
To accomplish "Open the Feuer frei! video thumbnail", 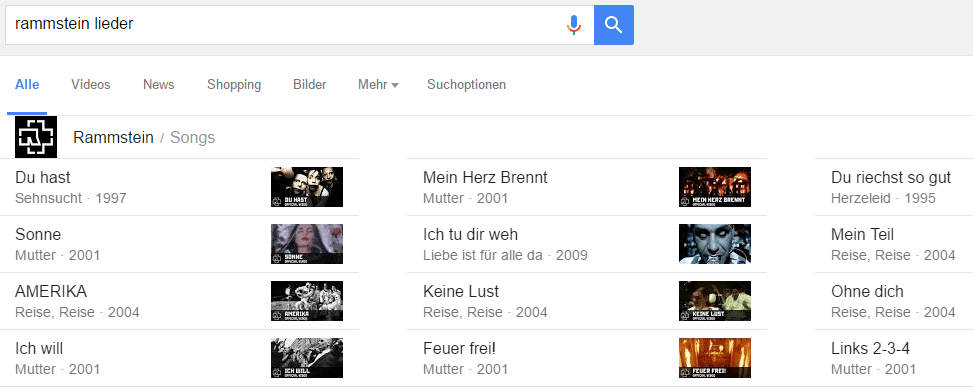I will [715, 358].
